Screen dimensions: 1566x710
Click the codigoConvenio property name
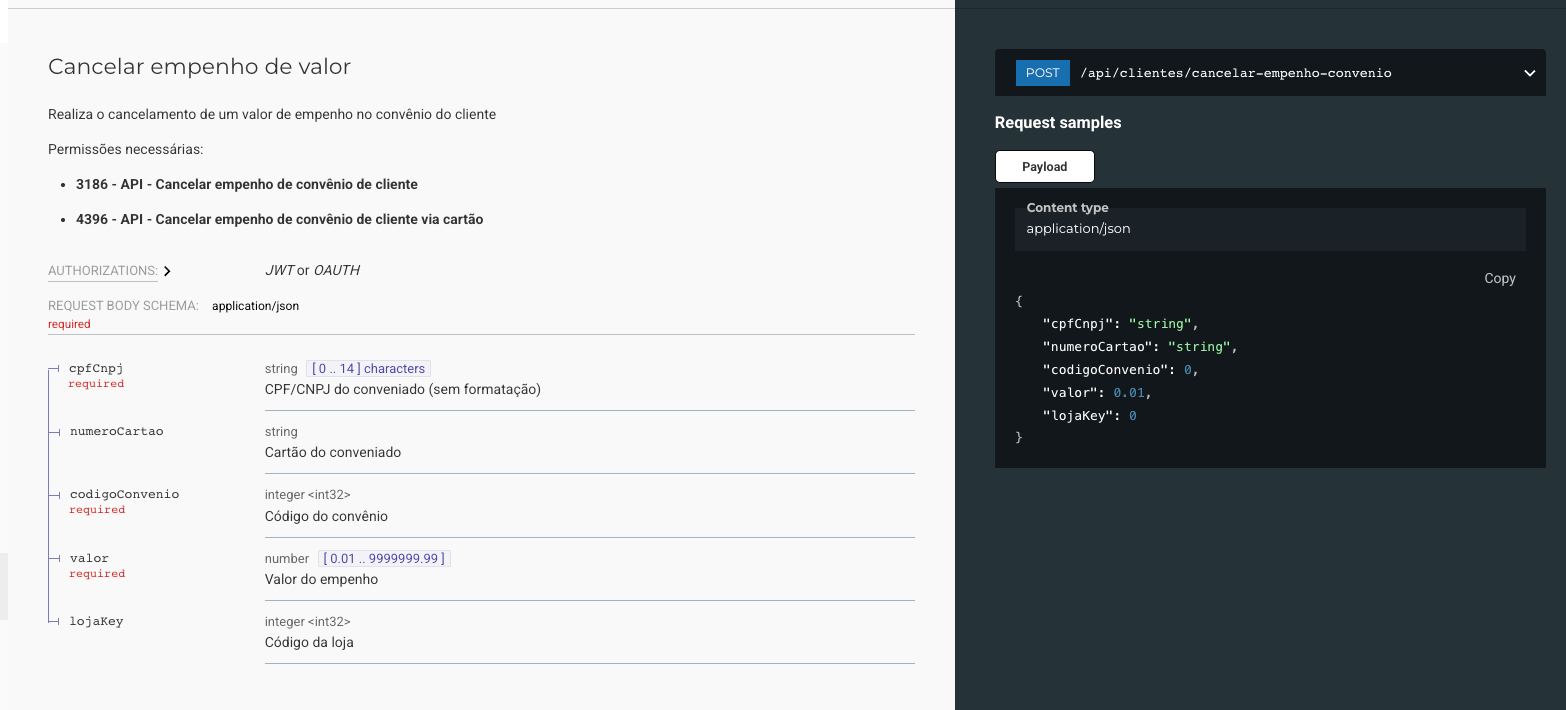tap(124, 494)
